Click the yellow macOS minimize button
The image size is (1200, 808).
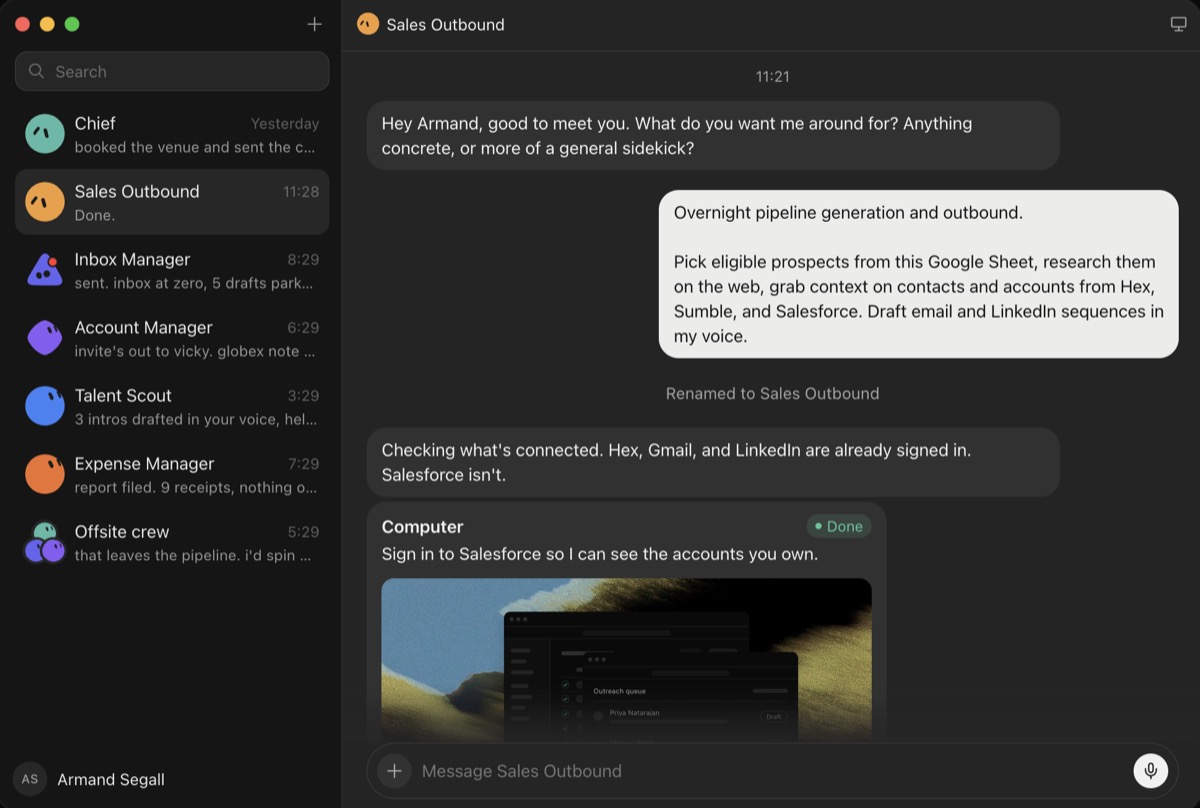click(x=47, y=24)
